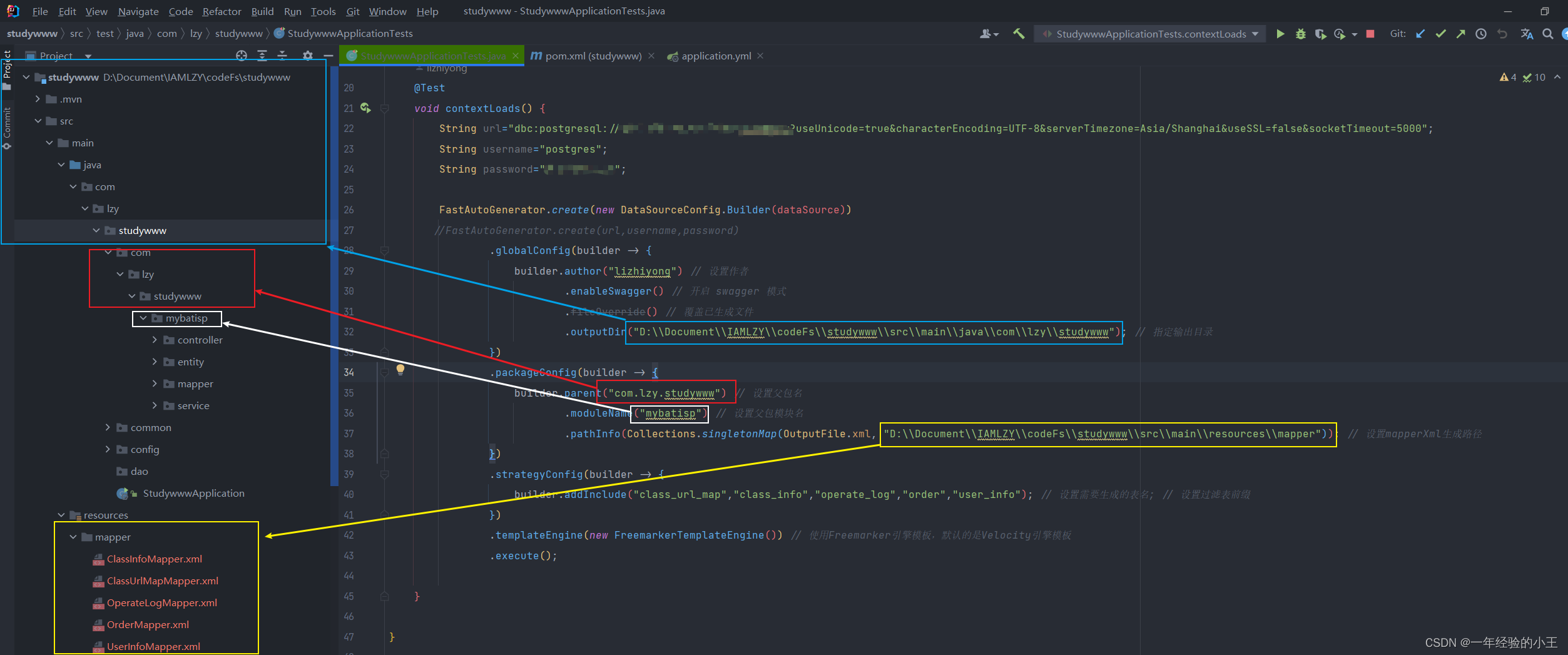Screen dimensions: 1568x655
Task: Click line number 34 in the gutter
Action: pos(349,372)
